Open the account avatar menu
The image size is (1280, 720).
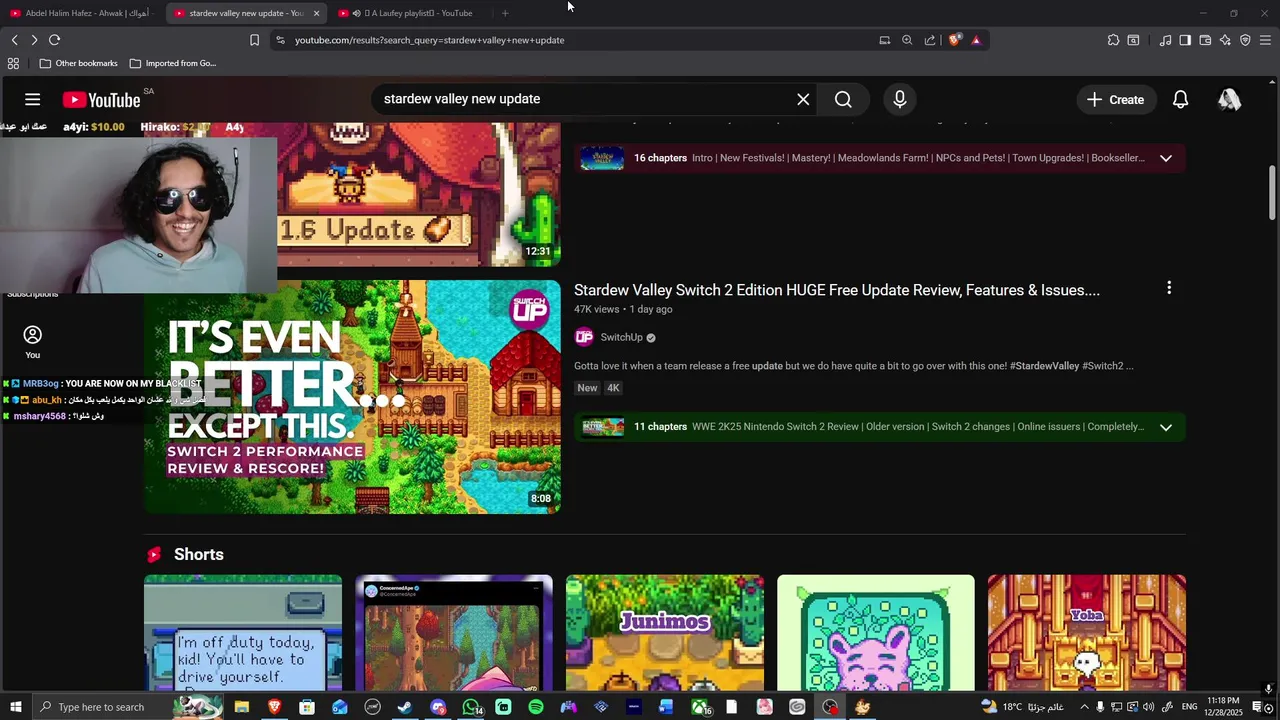click(1229, 99)
